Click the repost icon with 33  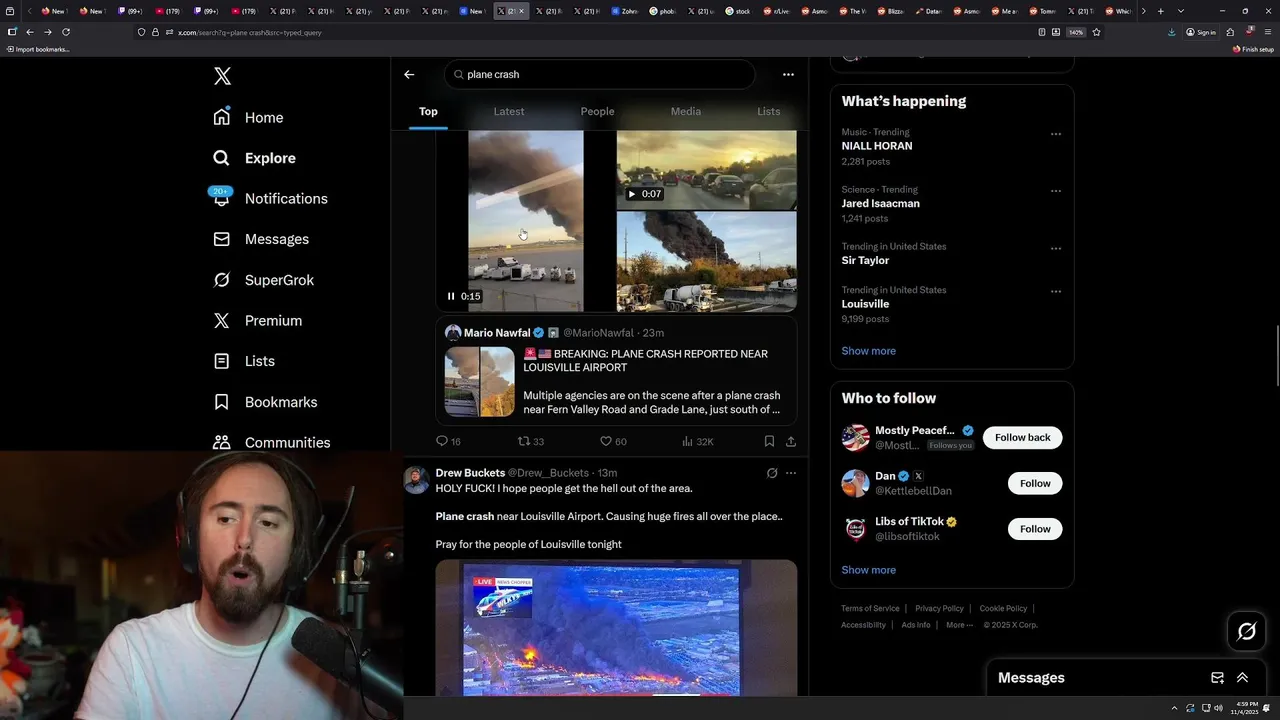pos(530,441)
